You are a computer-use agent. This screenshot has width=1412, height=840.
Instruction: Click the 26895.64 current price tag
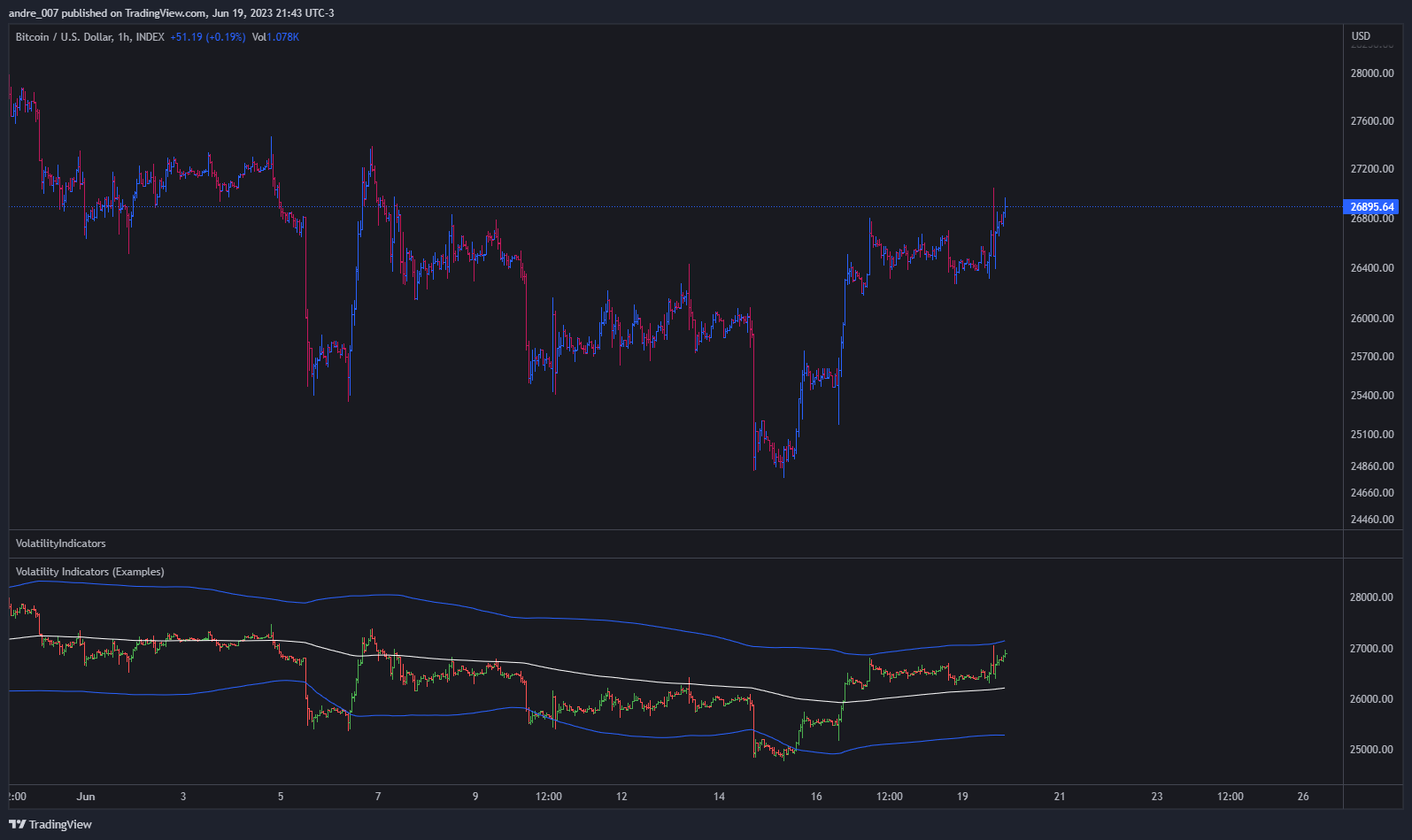tap(1371, 207)
